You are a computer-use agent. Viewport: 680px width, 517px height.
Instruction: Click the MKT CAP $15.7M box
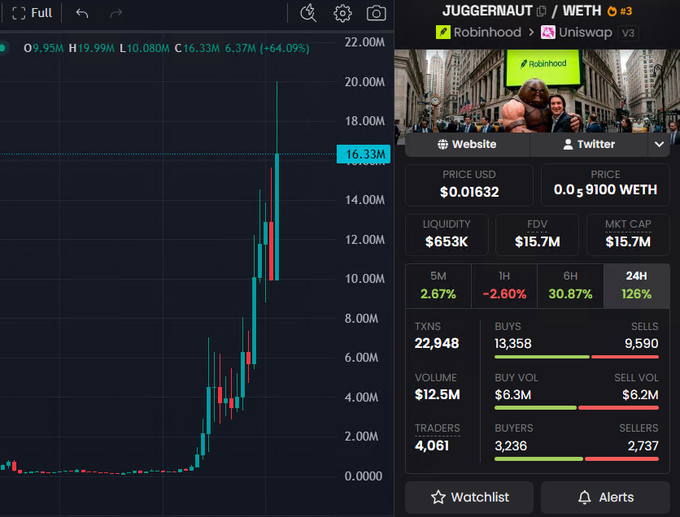click(628, 235)
